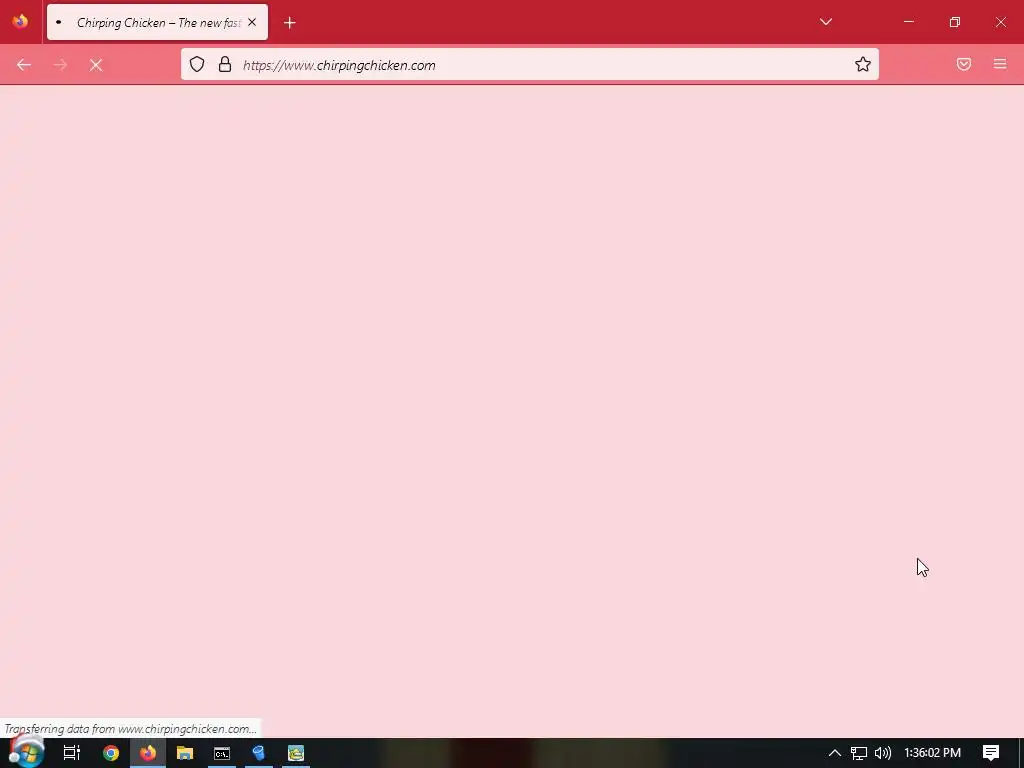Open the Firefox application menu
Image resolution: width=1024 pixels, height=768 pixels.
(1000, 64)
